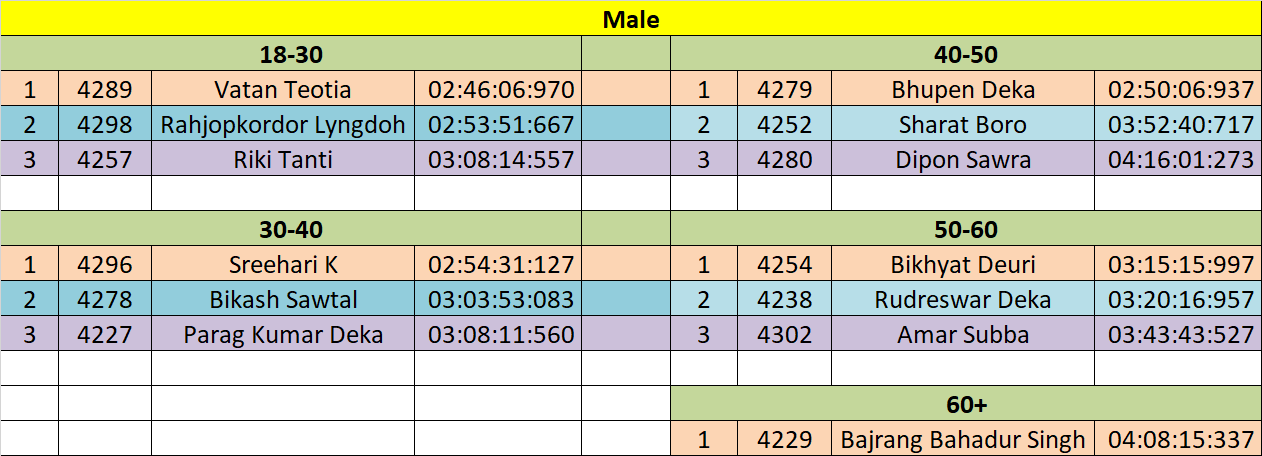The width and height of the screenshot is (1262, 456).
Task: Click the yellow Male header cell
Action: coord(630,19)
